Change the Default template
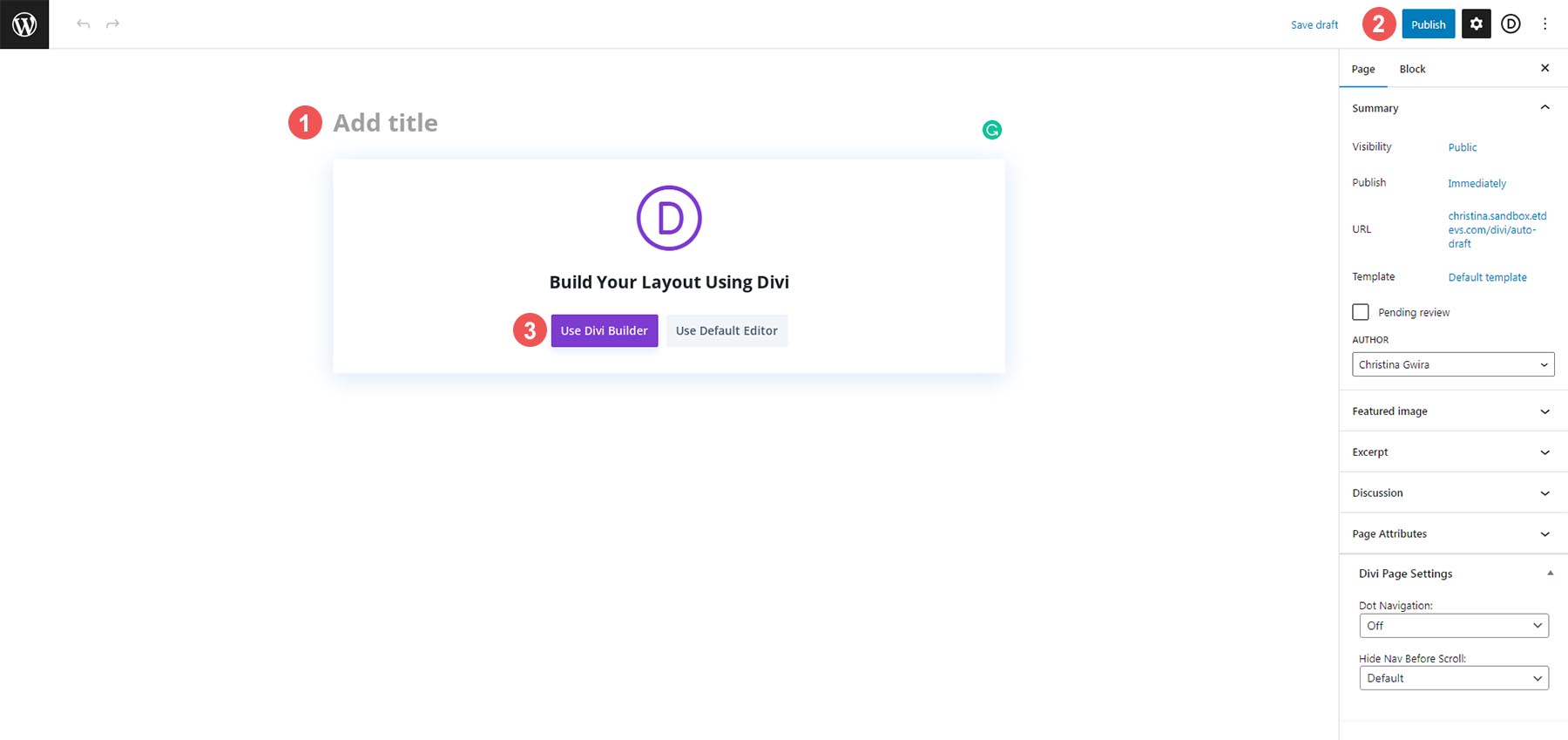Screen dimensions: 1568x740 1487,277
